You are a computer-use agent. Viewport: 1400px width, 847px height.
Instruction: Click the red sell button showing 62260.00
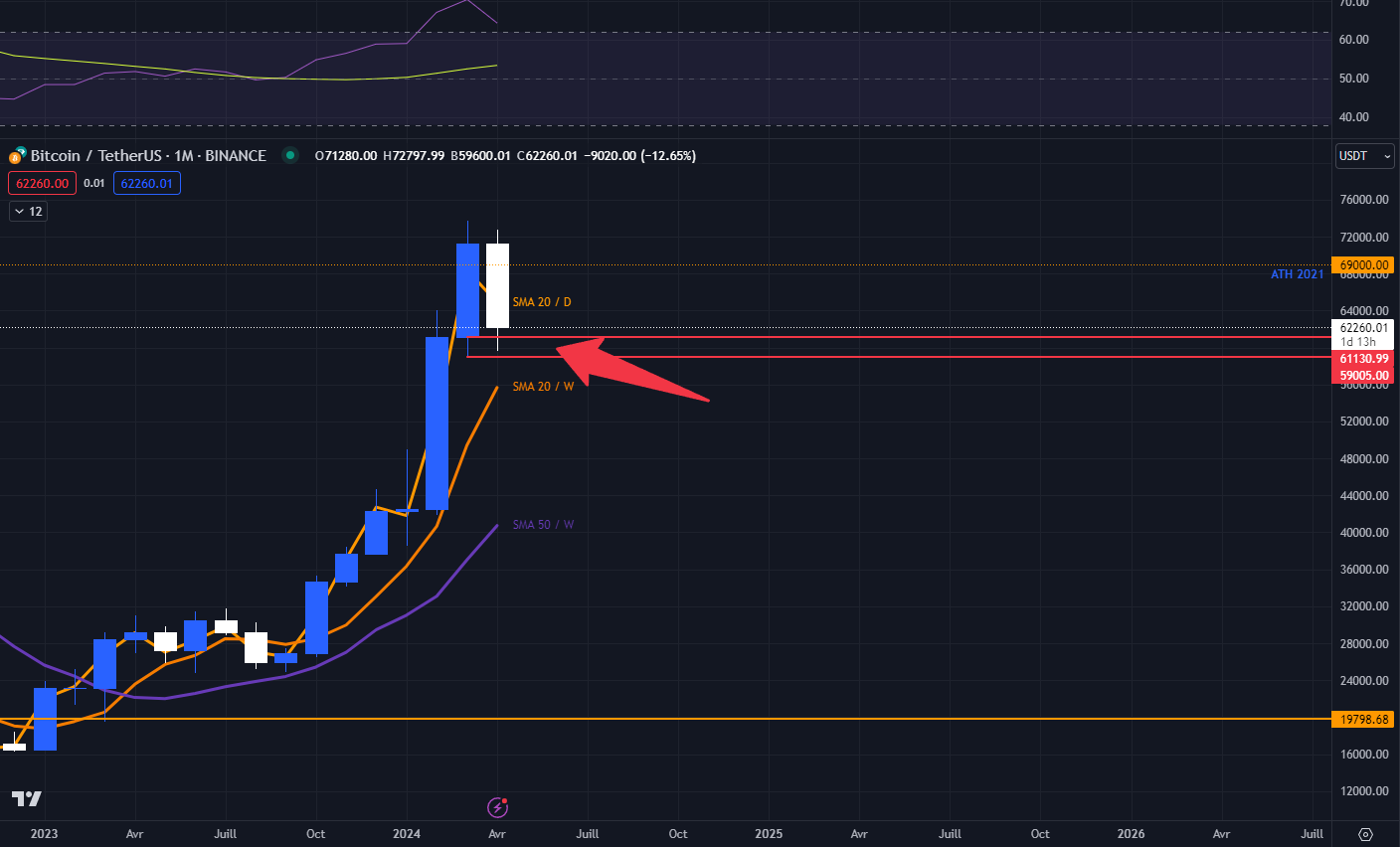pyautogui.click(x=42, y=183)
